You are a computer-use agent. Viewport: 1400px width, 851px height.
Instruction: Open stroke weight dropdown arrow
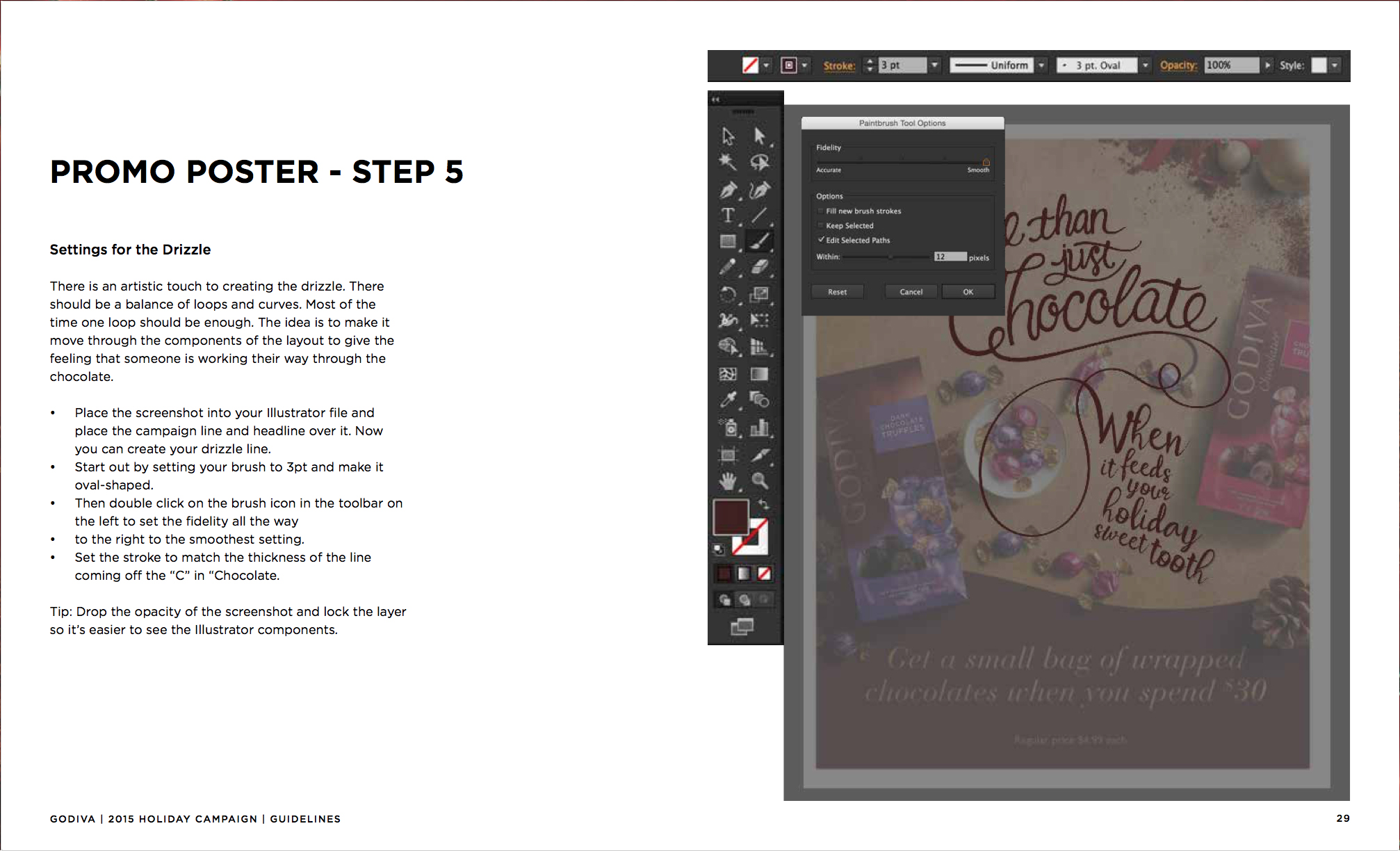click(x=935, y=65)
